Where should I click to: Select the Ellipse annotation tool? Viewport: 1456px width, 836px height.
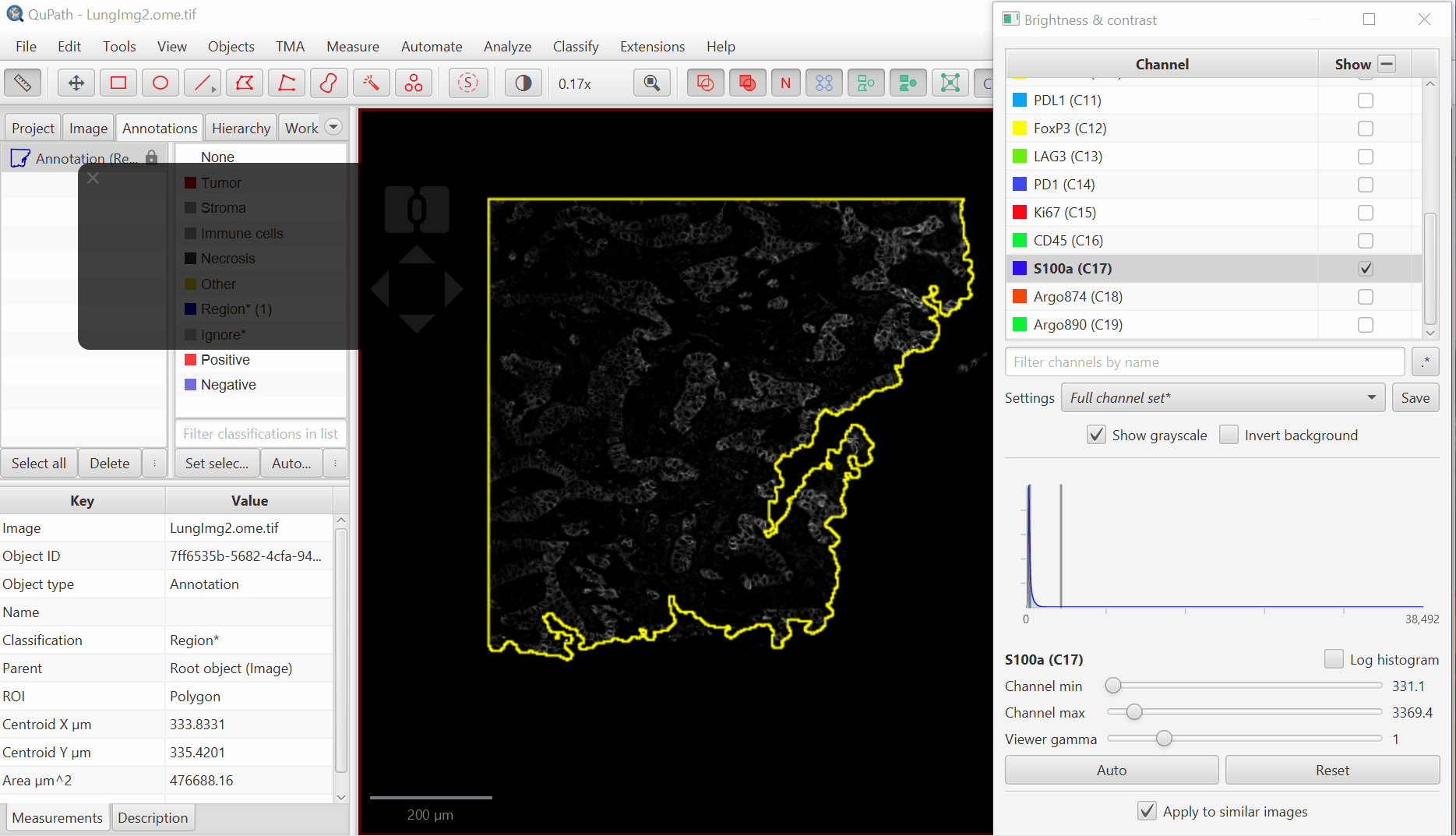160,83
